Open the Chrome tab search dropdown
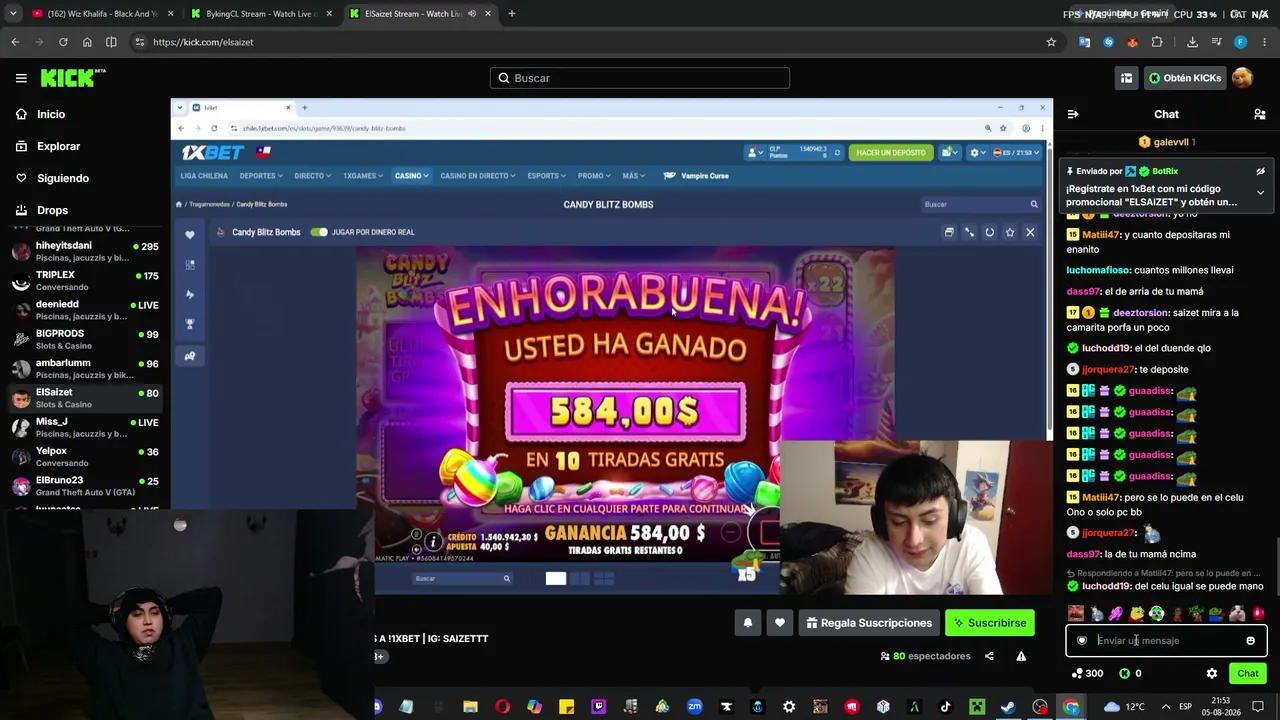1280x720 pixels. tap(13, 14)
